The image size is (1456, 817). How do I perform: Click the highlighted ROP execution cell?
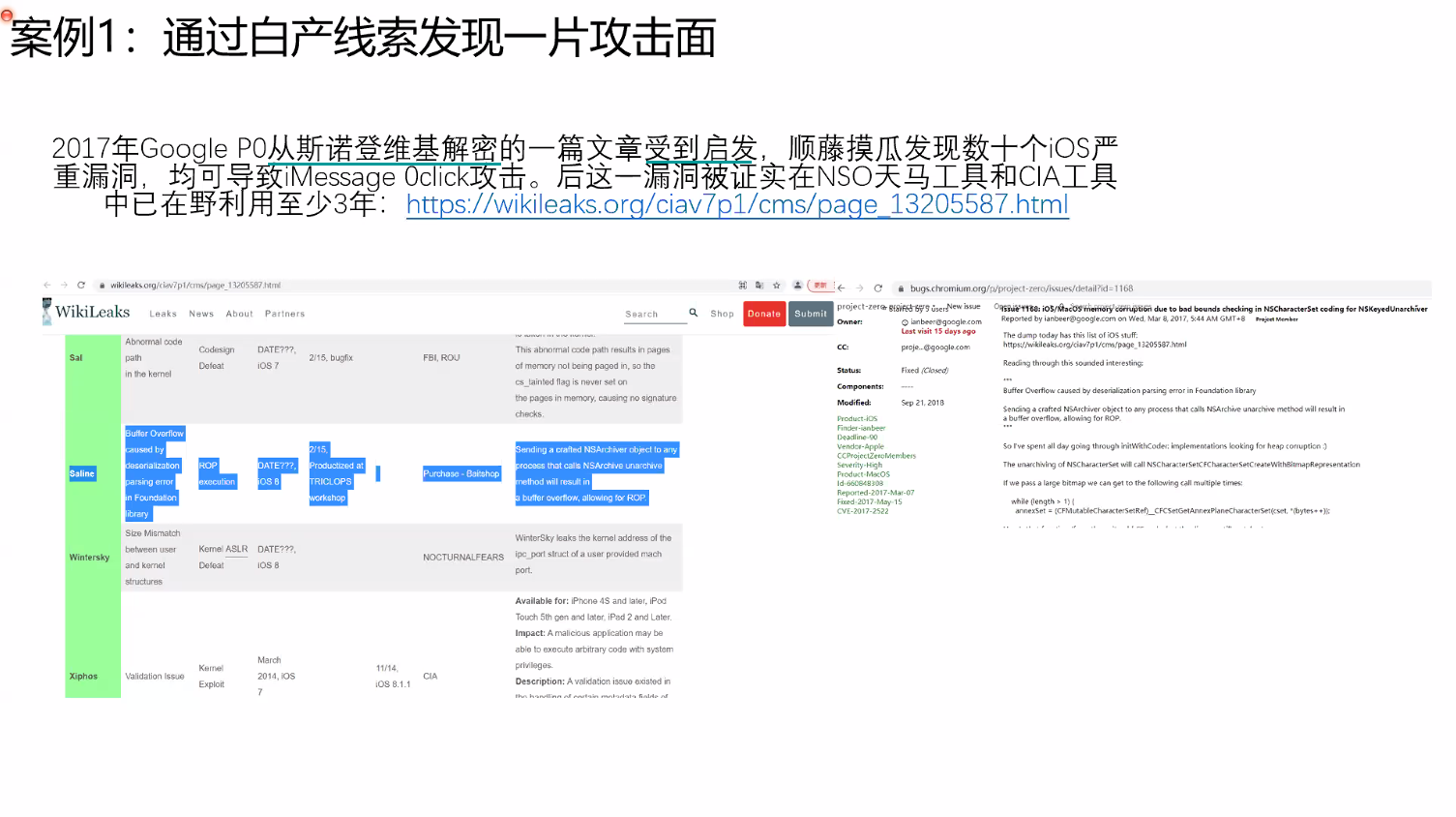217,473
